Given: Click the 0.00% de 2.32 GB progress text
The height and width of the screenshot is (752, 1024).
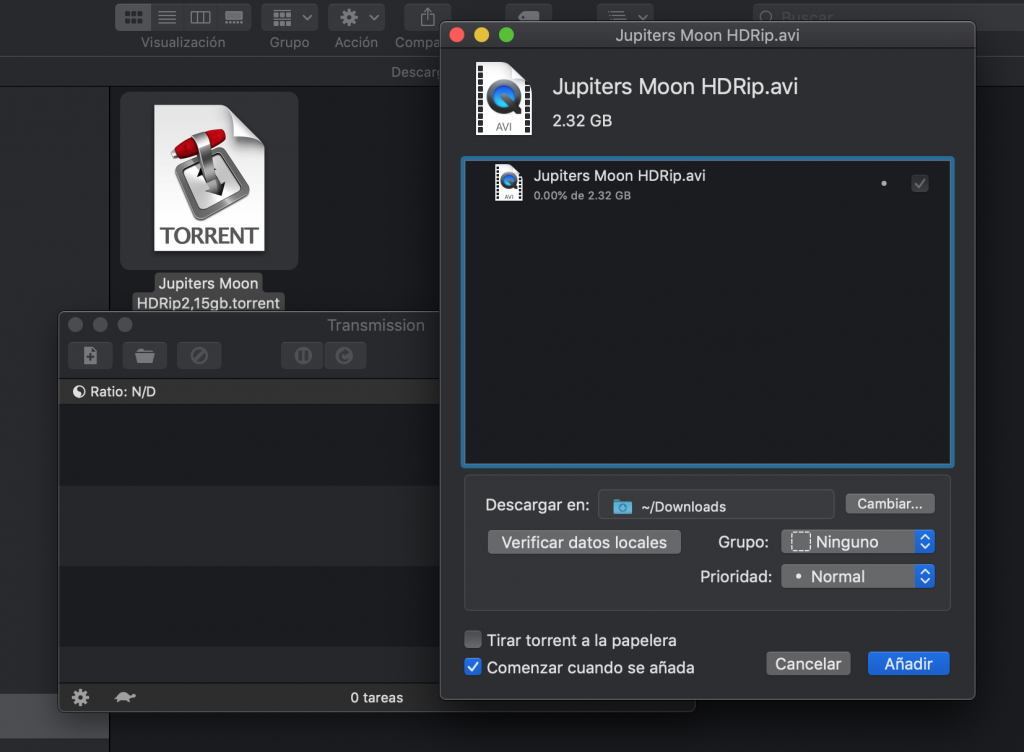Looking at the screenshot, I should tap(582, 196).
